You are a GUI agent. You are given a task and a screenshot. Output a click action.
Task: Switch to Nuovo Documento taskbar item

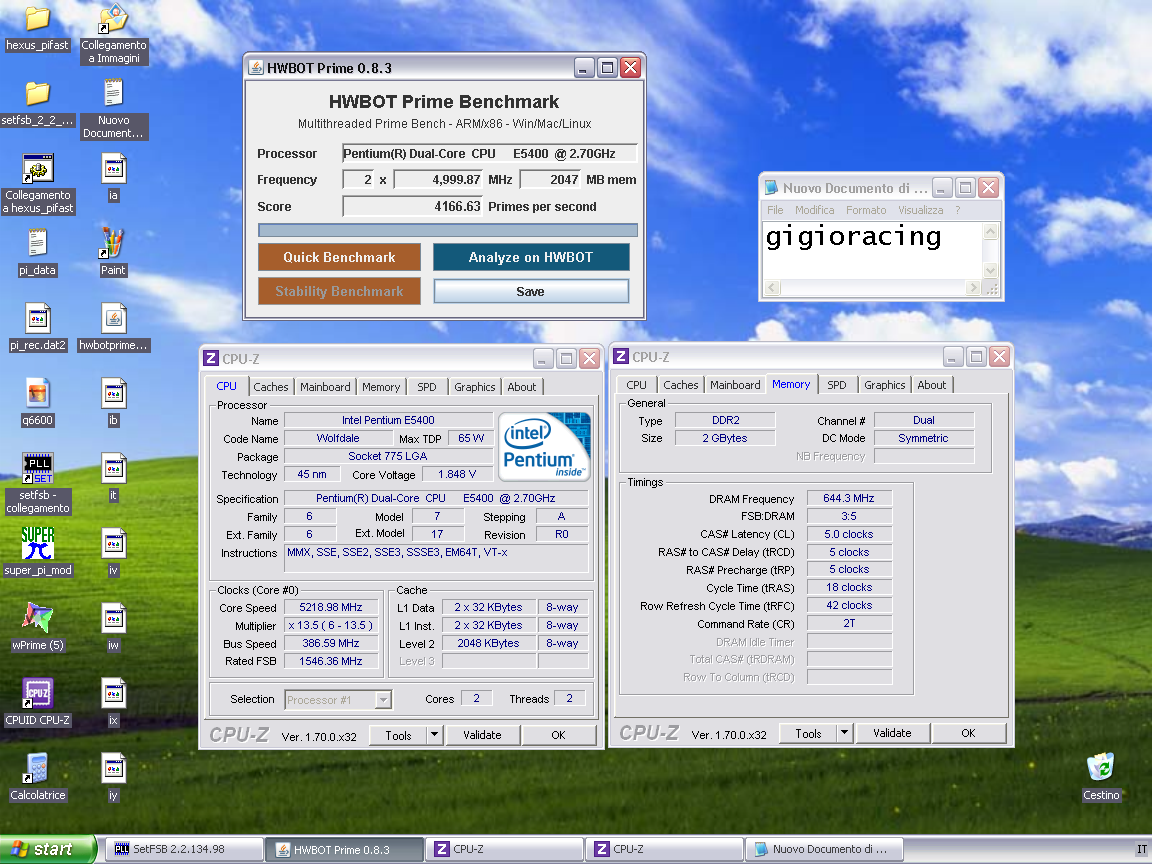823,849
